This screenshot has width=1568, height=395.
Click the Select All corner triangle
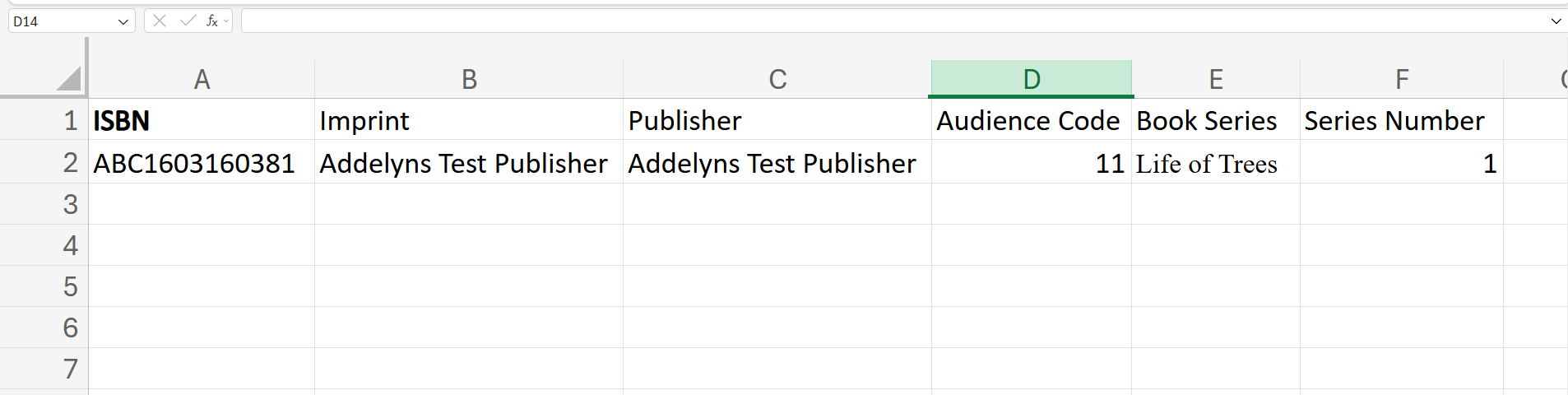(x=69, y=79)
